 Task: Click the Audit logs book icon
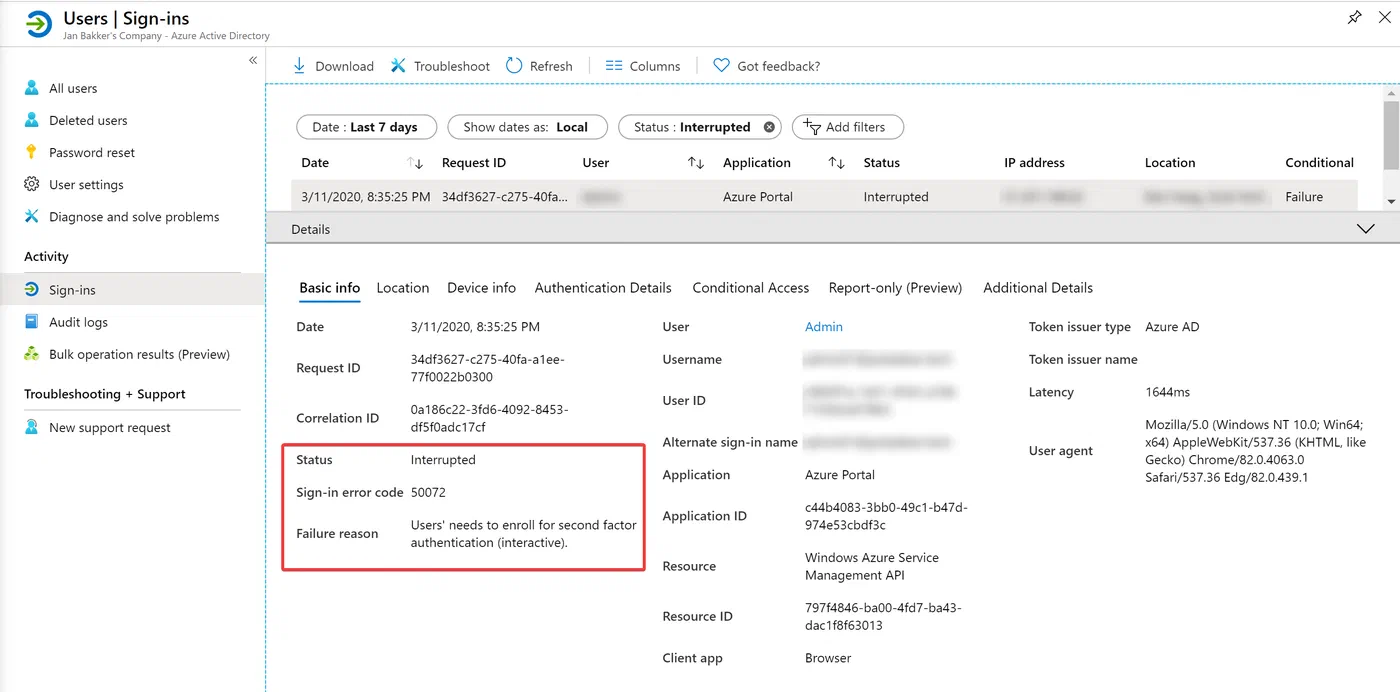tap(32, 322)
